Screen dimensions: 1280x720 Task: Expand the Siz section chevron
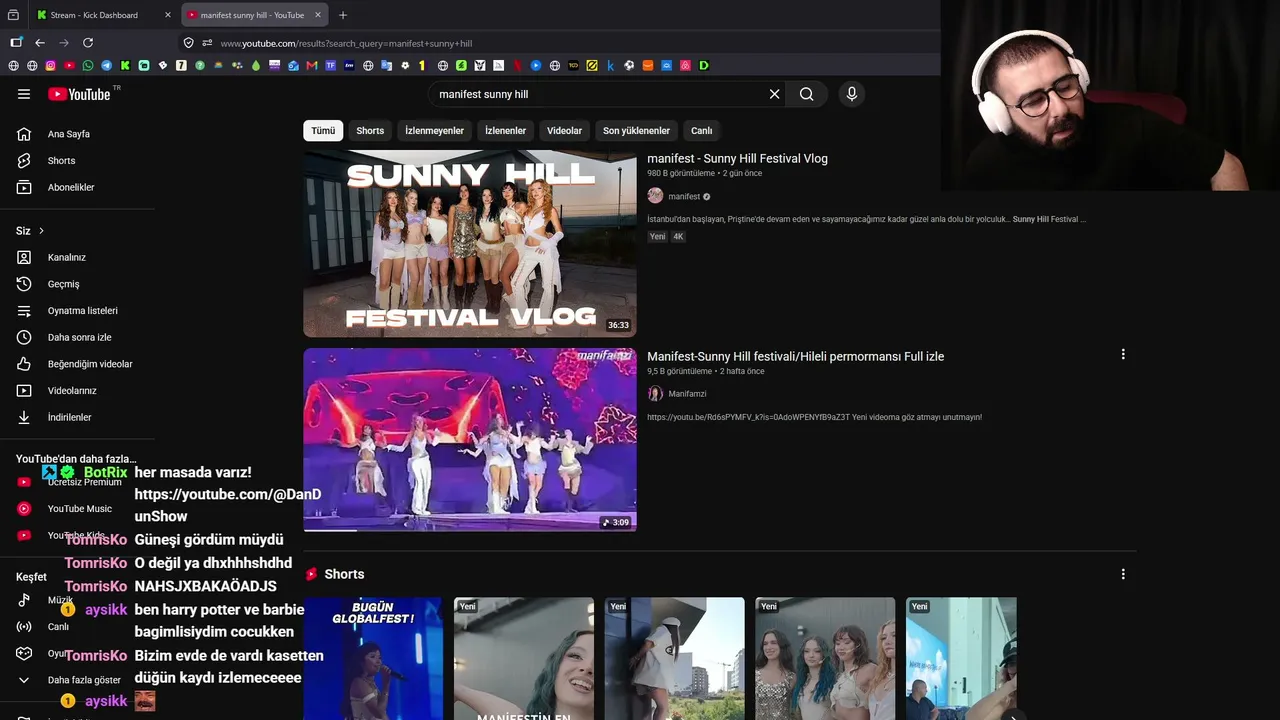coord(41,231)
